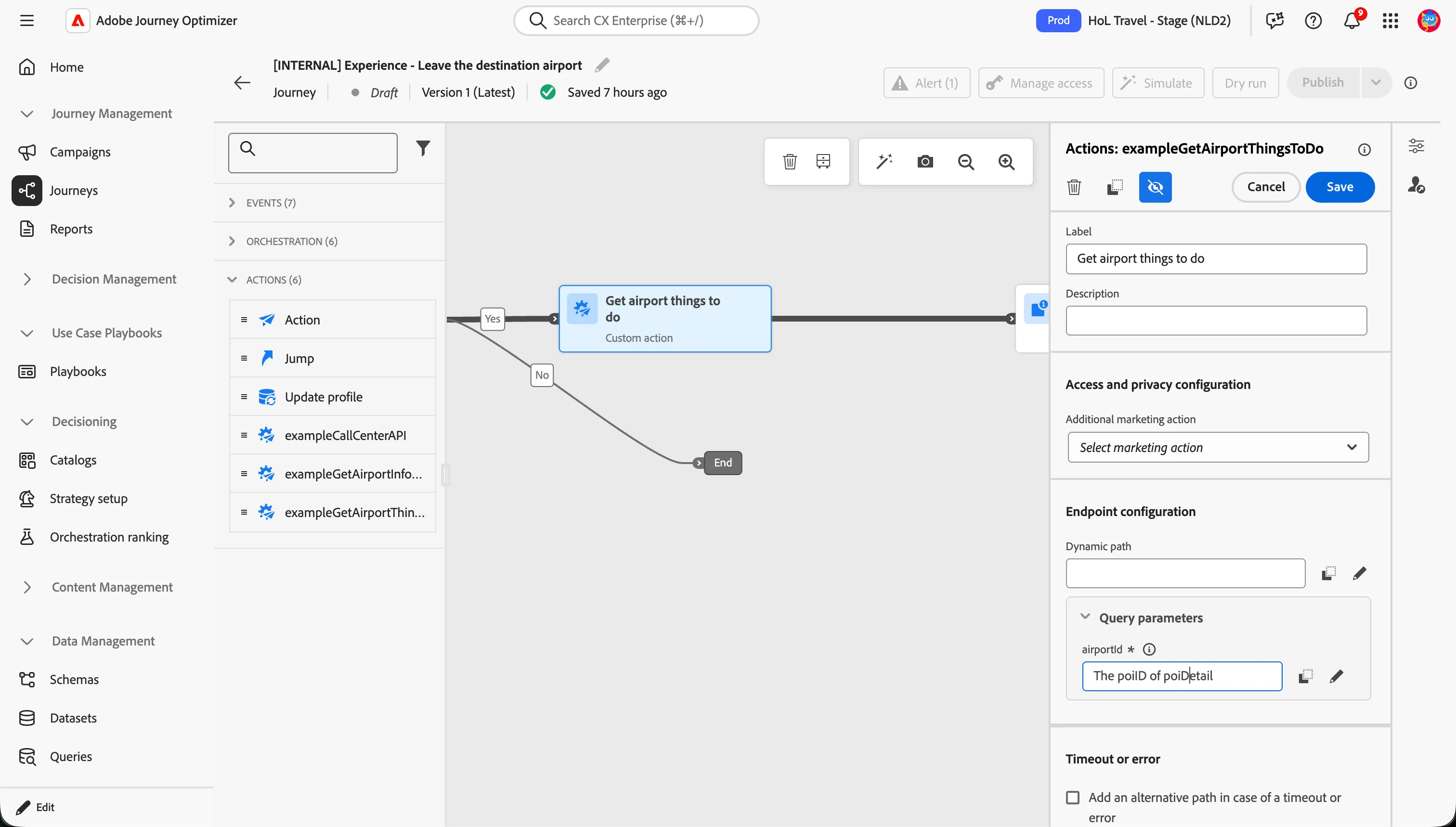
Task: Select the Get airport things to do node
Action: pos(664,319)
